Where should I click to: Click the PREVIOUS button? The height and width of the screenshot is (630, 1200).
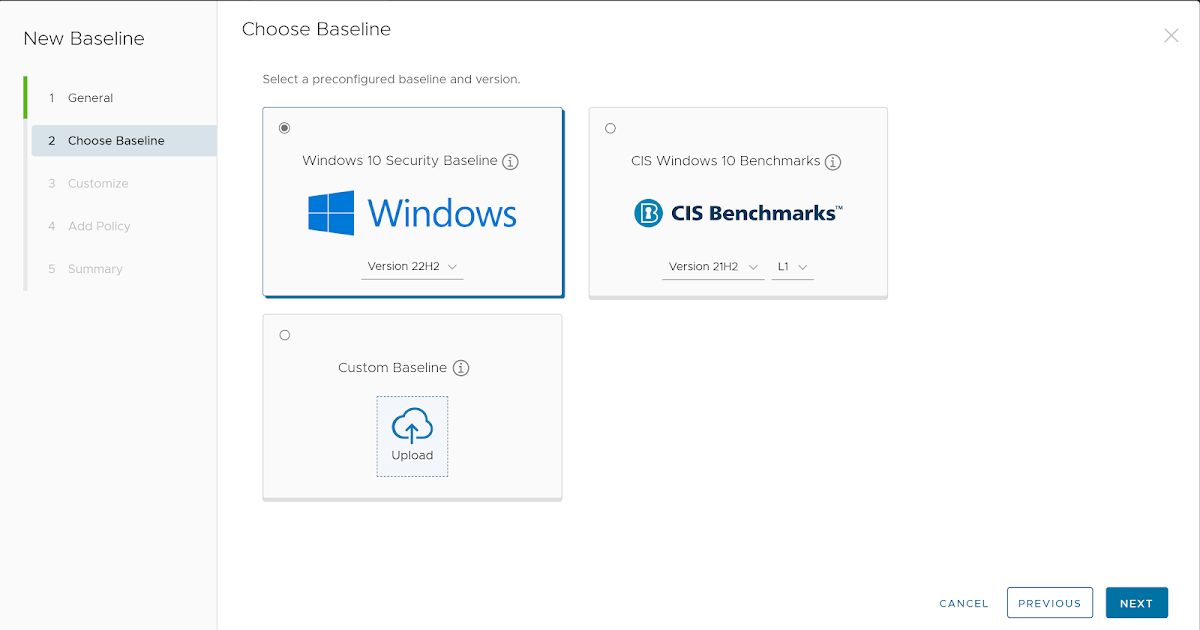tap(1050, 603)
